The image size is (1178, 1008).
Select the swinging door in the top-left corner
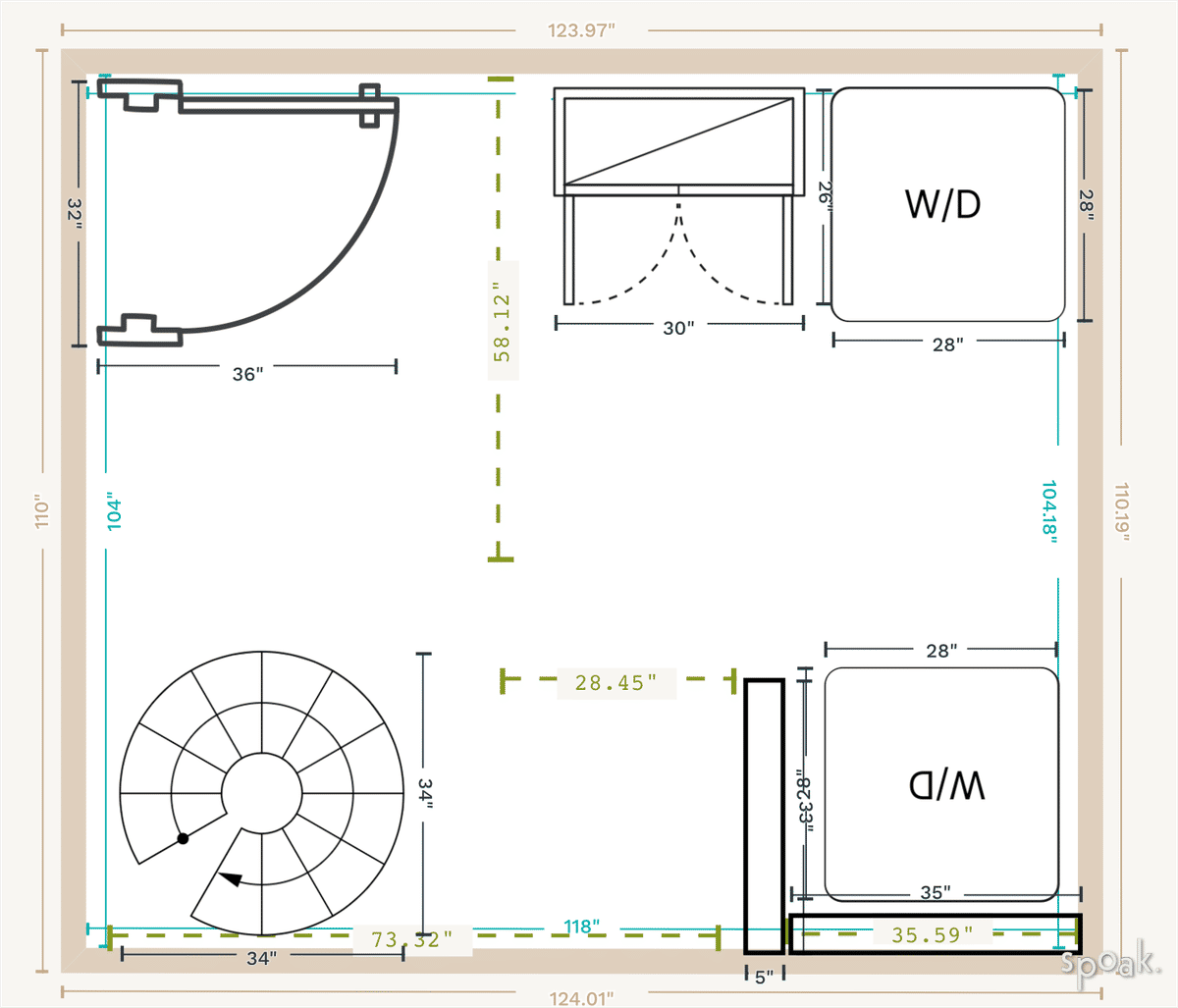click(248, 214)
